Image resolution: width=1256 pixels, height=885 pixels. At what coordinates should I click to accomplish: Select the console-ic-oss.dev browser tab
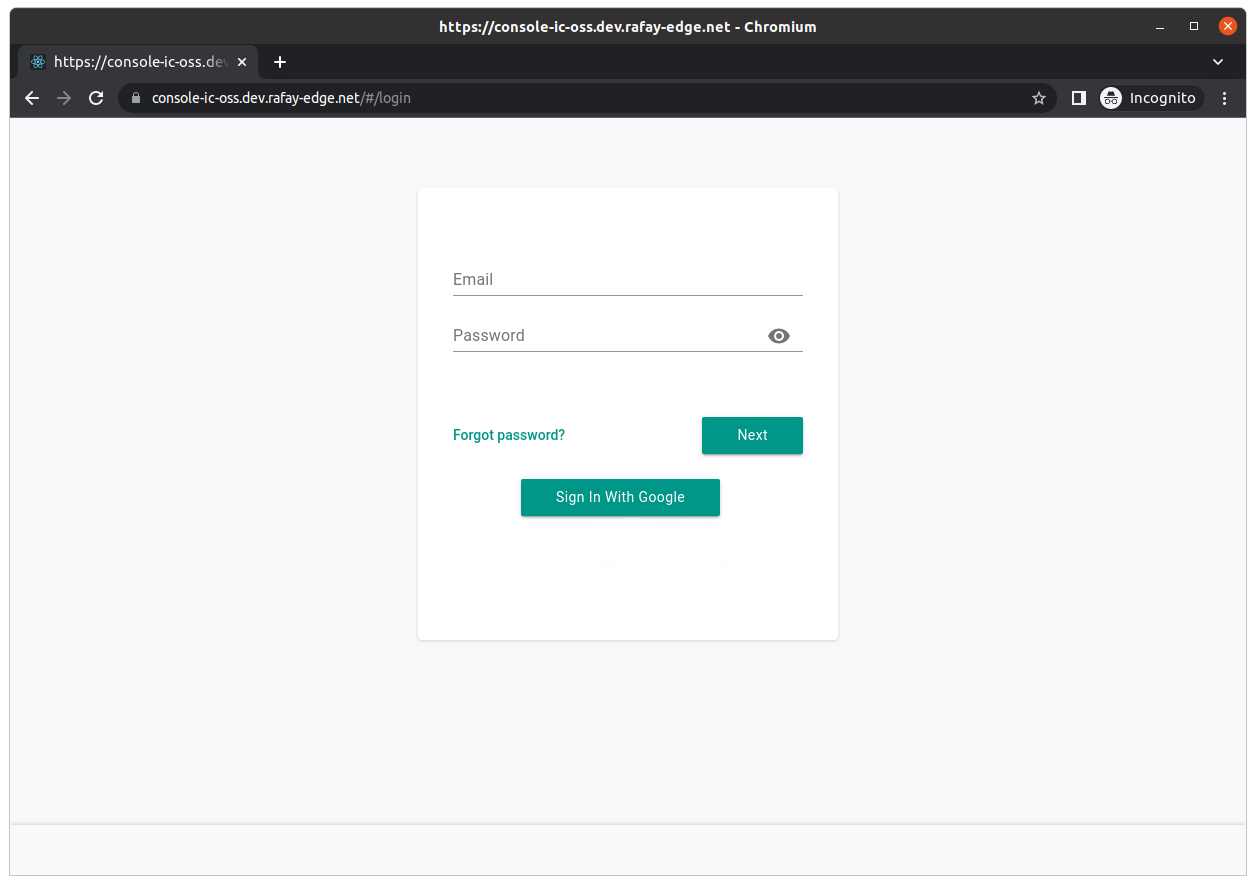coord(139,62)
